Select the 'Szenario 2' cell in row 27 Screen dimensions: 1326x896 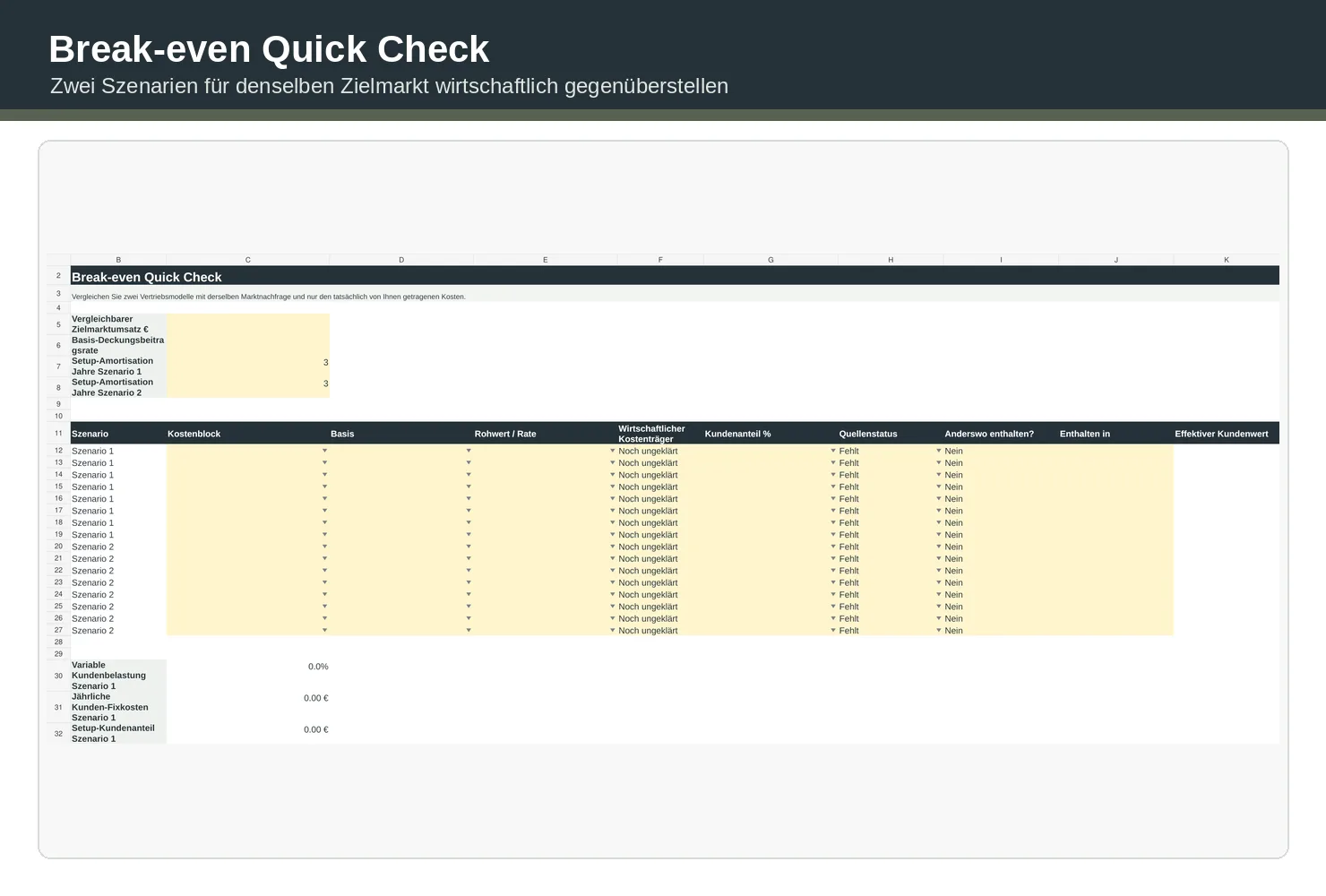click(118, 631)
